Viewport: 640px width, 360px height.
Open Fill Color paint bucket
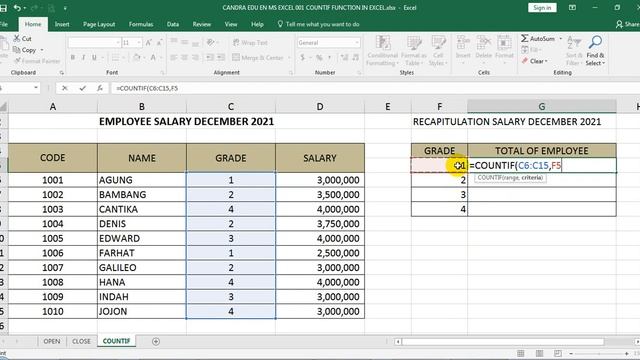pos(137,58)
